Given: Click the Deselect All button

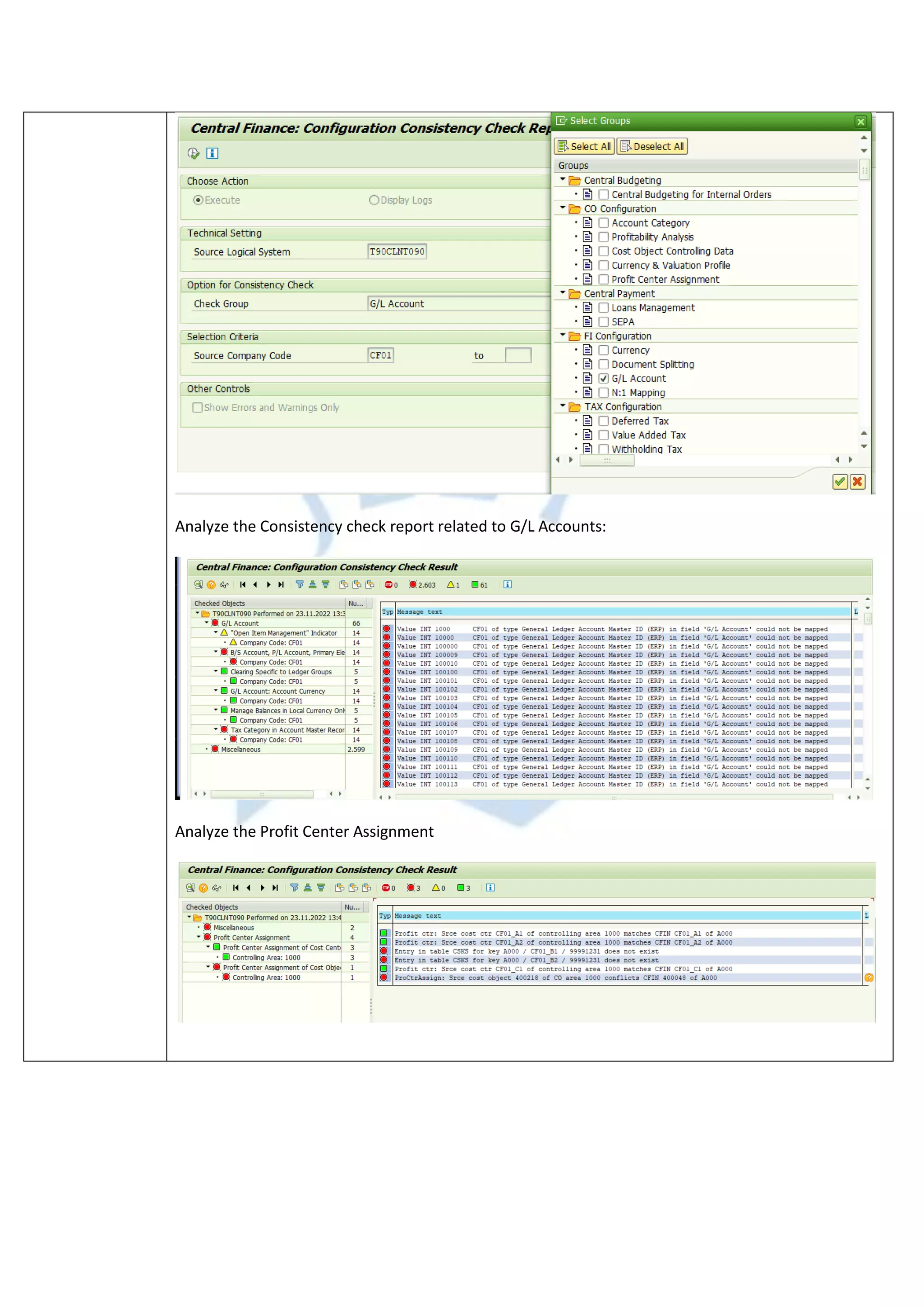Looking at the screenshot, I should (x=652, y=146).
